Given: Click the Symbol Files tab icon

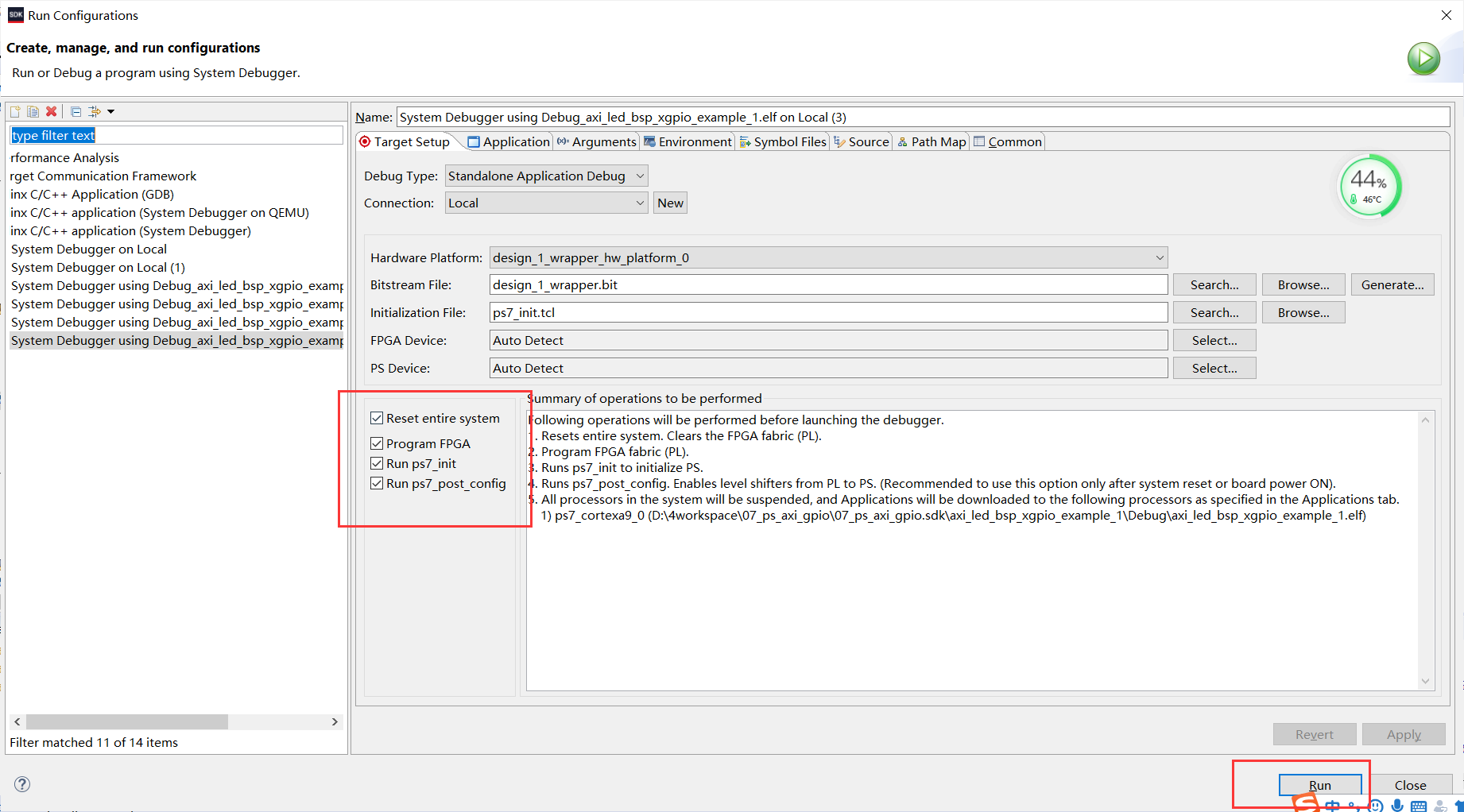Looking at the screenshot, I should pos(746,141).
